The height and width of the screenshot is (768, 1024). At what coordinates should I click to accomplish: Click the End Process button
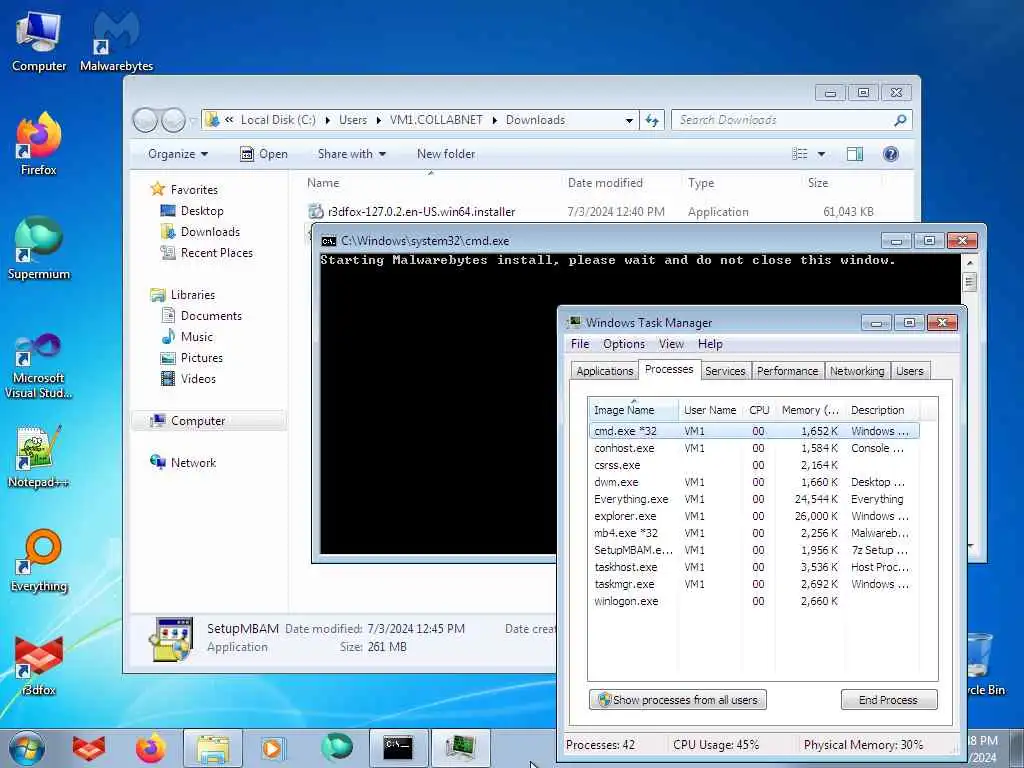pos(889,700)
